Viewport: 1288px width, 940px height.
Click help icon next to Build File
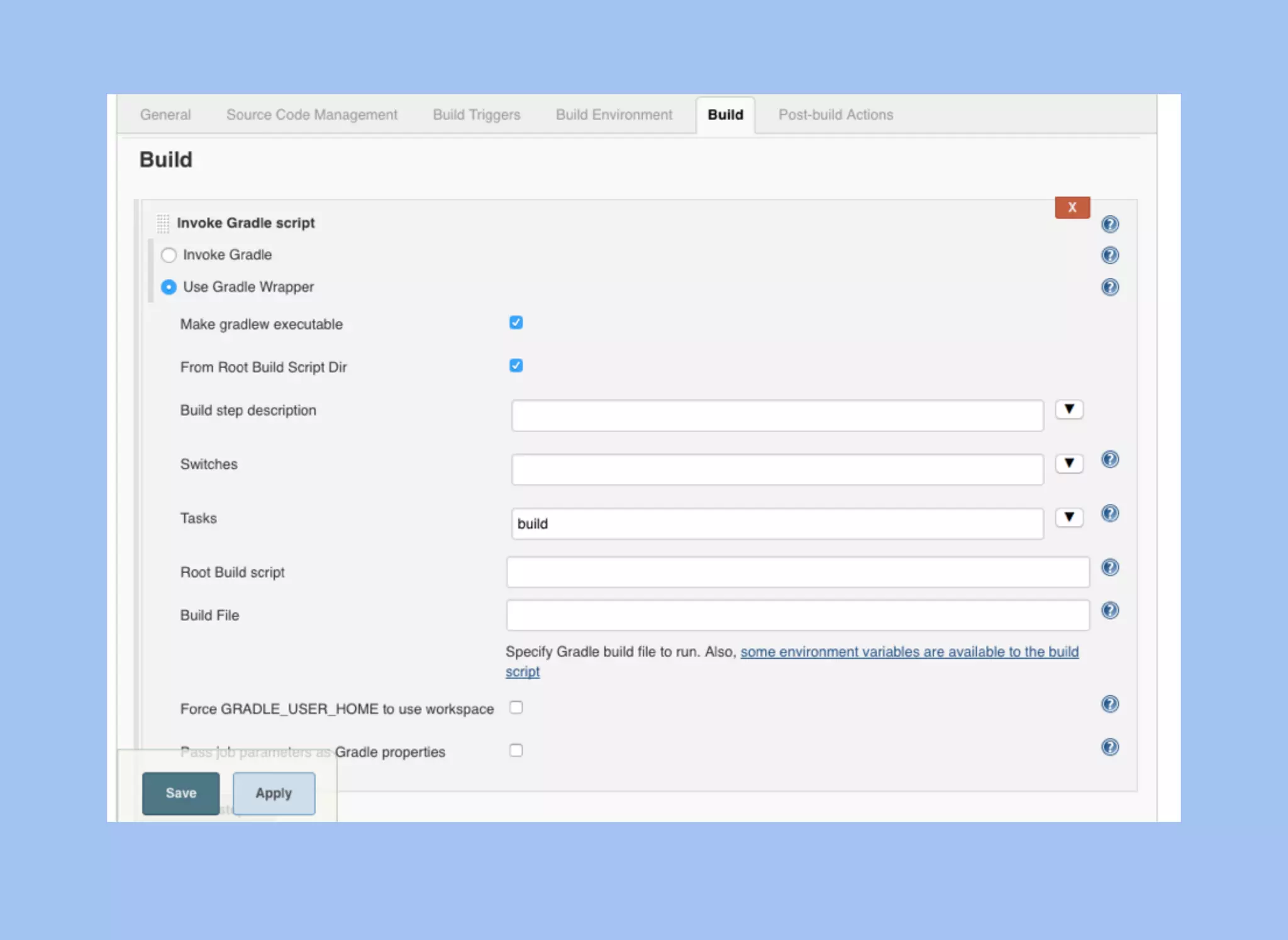1109,610
